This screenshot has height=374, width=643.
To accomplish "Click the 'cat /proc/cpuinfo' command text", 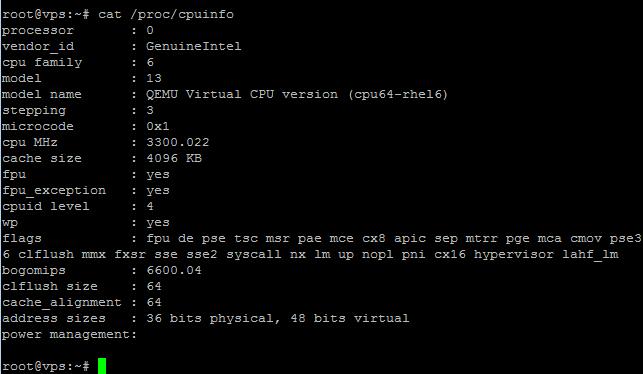I will (x=166, y=14).
